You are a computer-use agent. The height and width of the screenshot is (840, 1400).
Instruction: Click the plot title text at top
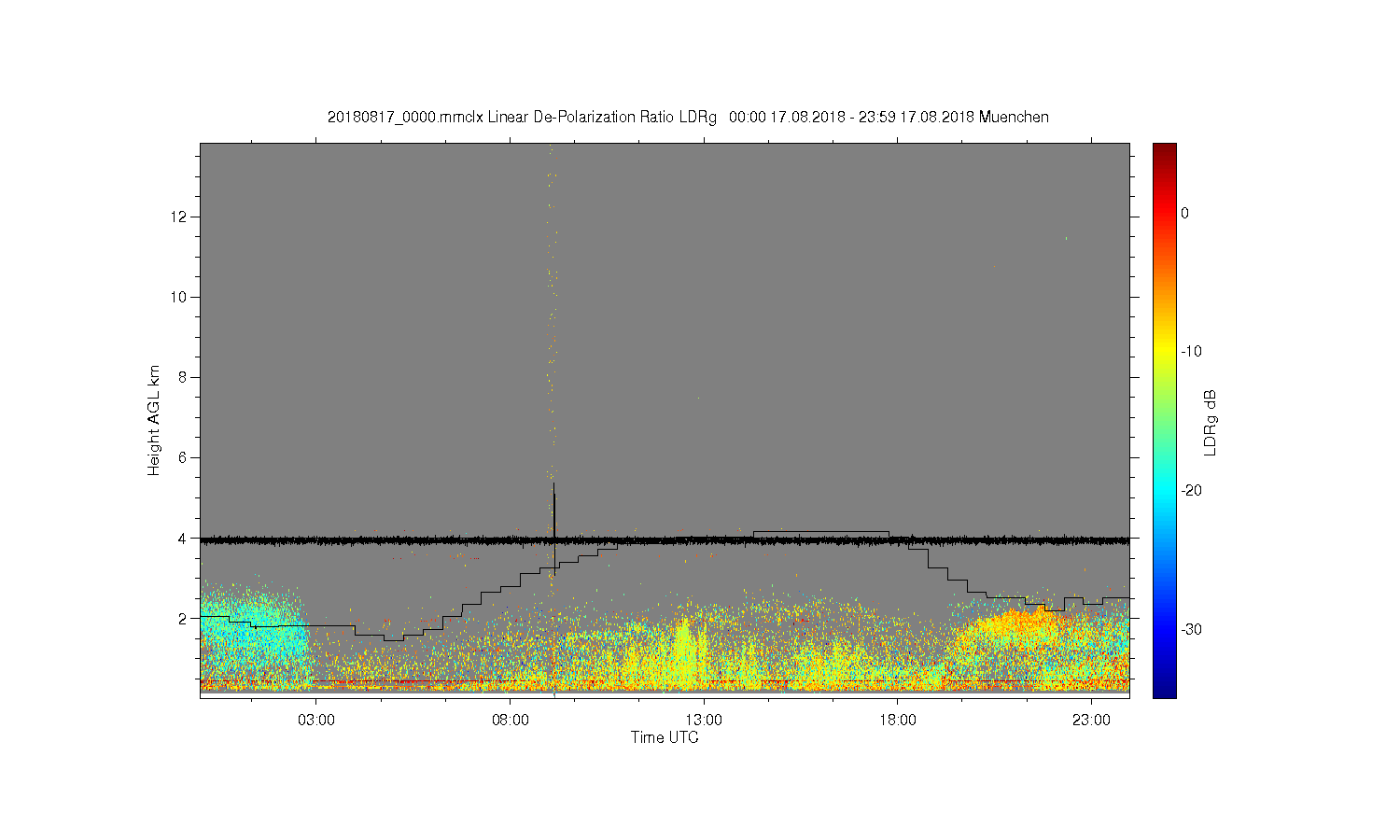(x=688, y=117)
